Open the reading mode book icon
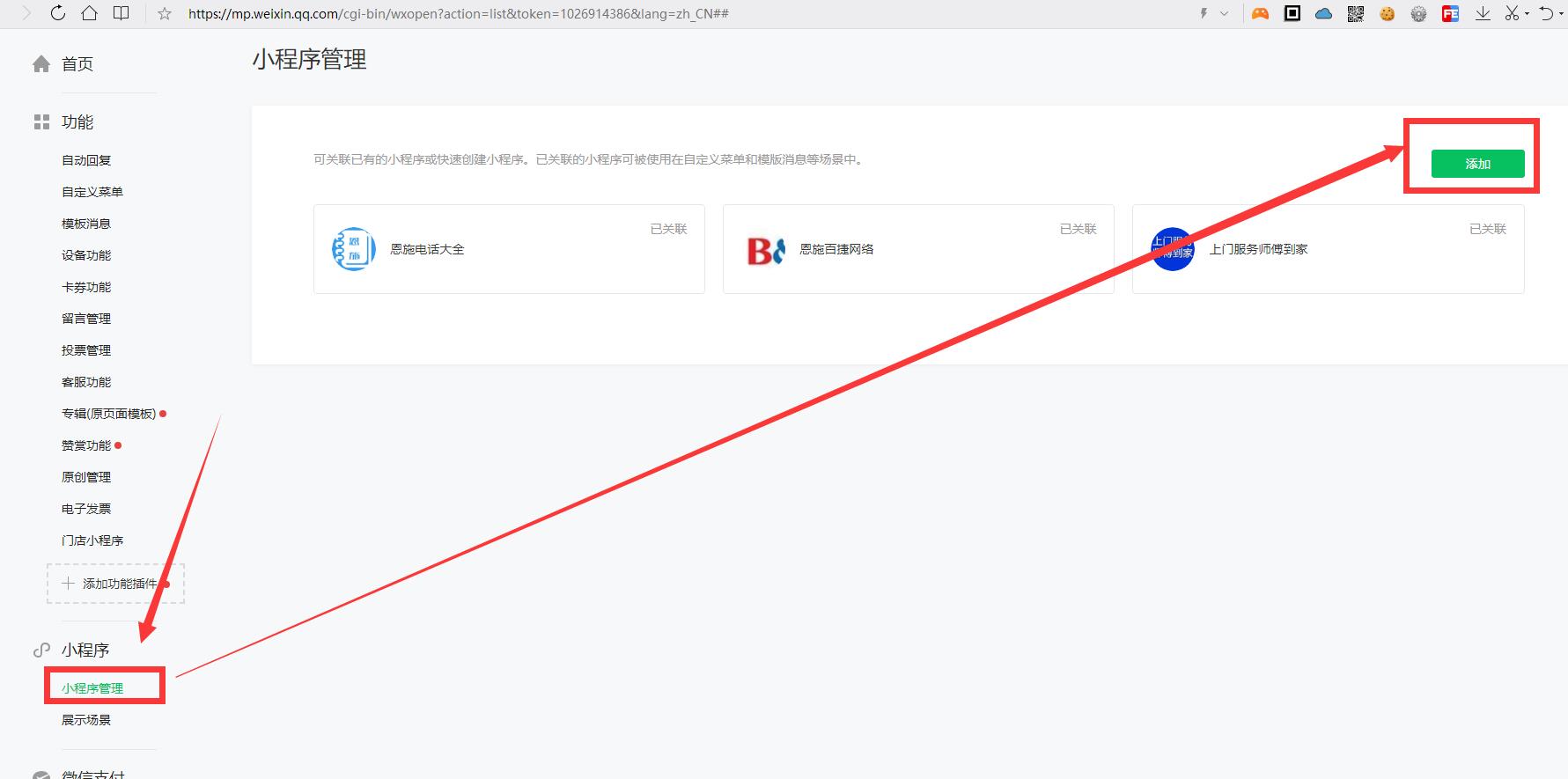This screenshot has width=1568, height=779. (x=121, y=13)
